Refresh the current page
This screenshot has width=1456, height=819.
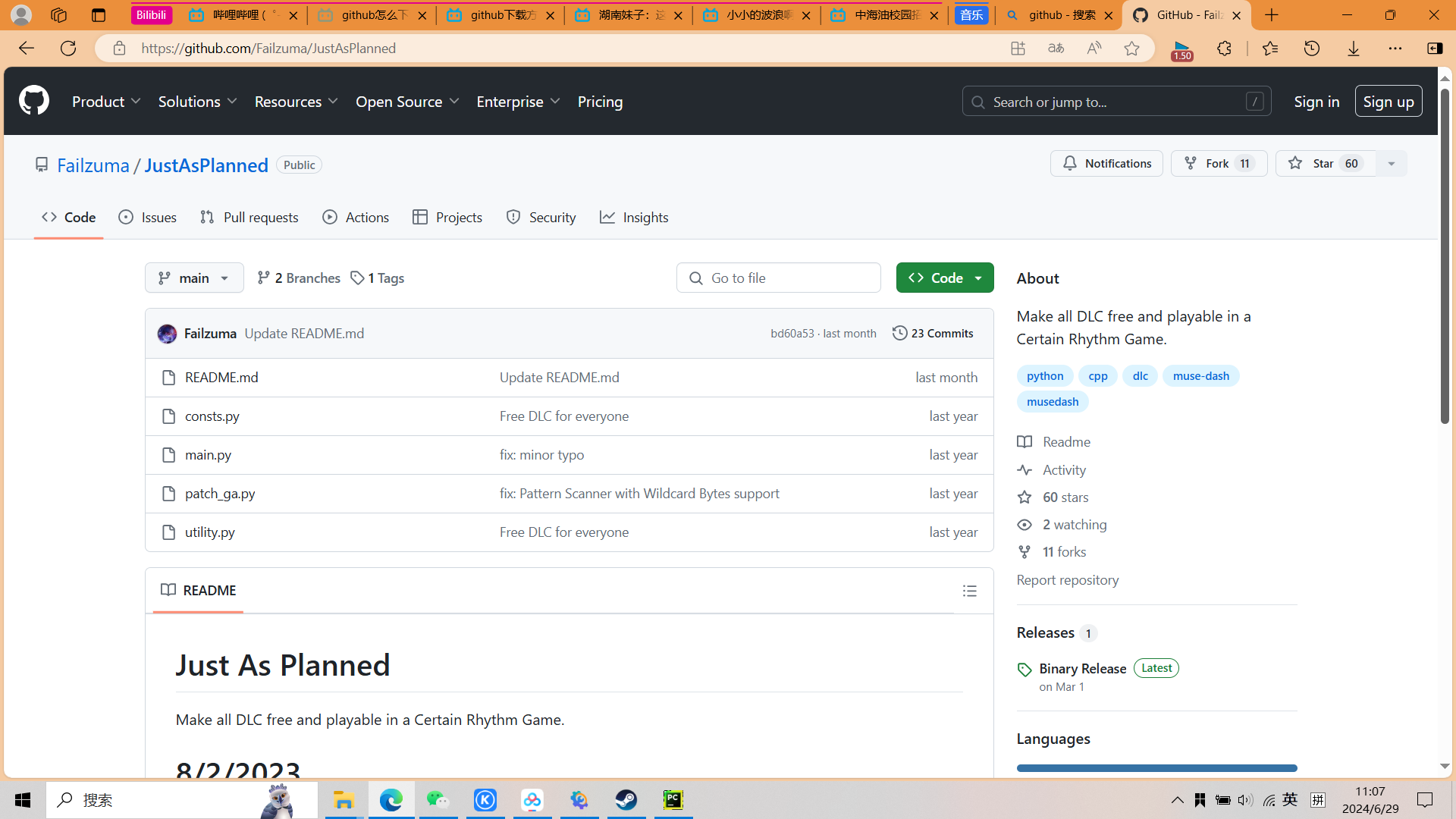pos(68,49)
